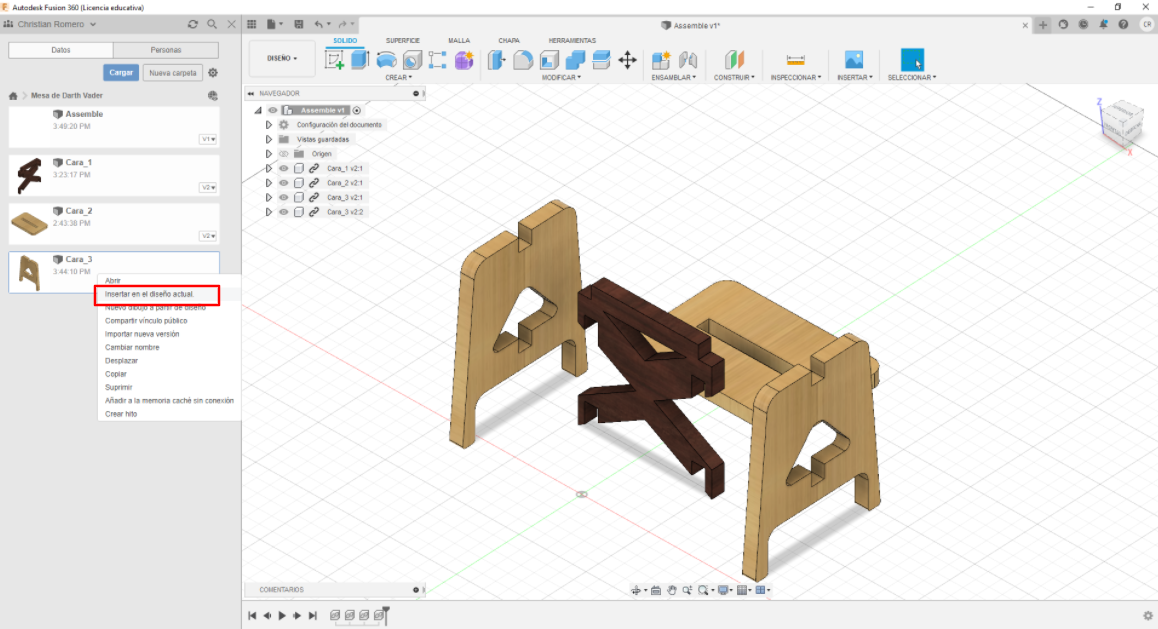Select the Hole tool
Screen dimensions: 1158x629
pyautogui.click(x=412, y=60)
